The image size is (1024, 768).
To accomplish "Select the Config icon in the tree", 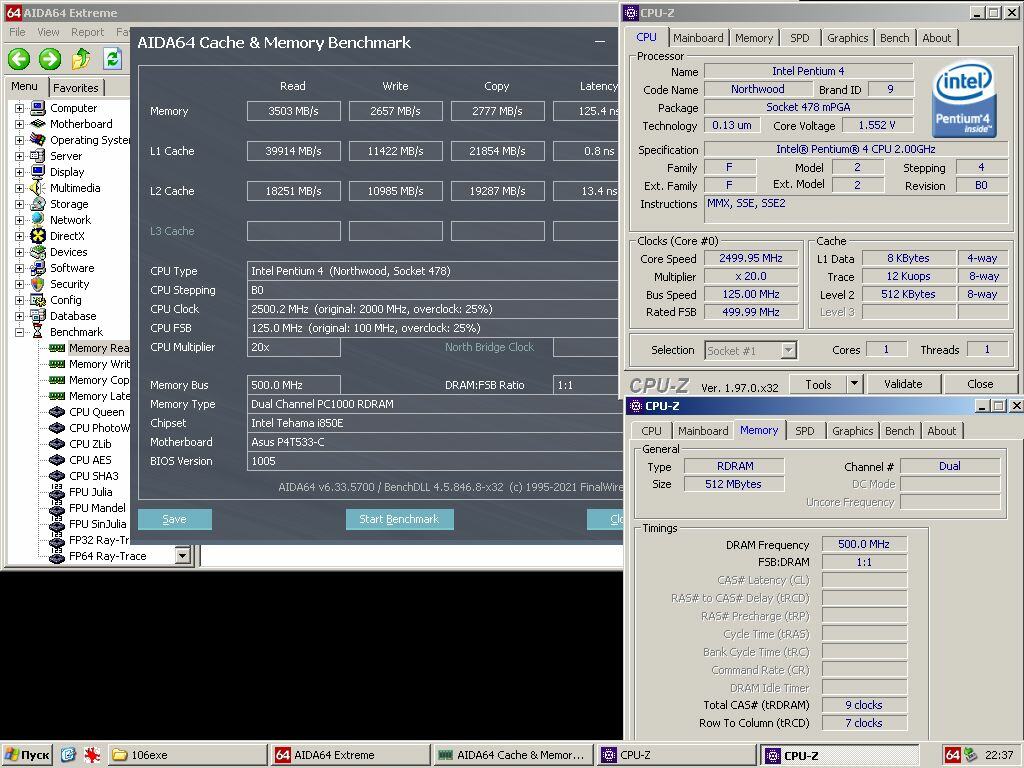I will [x=38, y=300].
